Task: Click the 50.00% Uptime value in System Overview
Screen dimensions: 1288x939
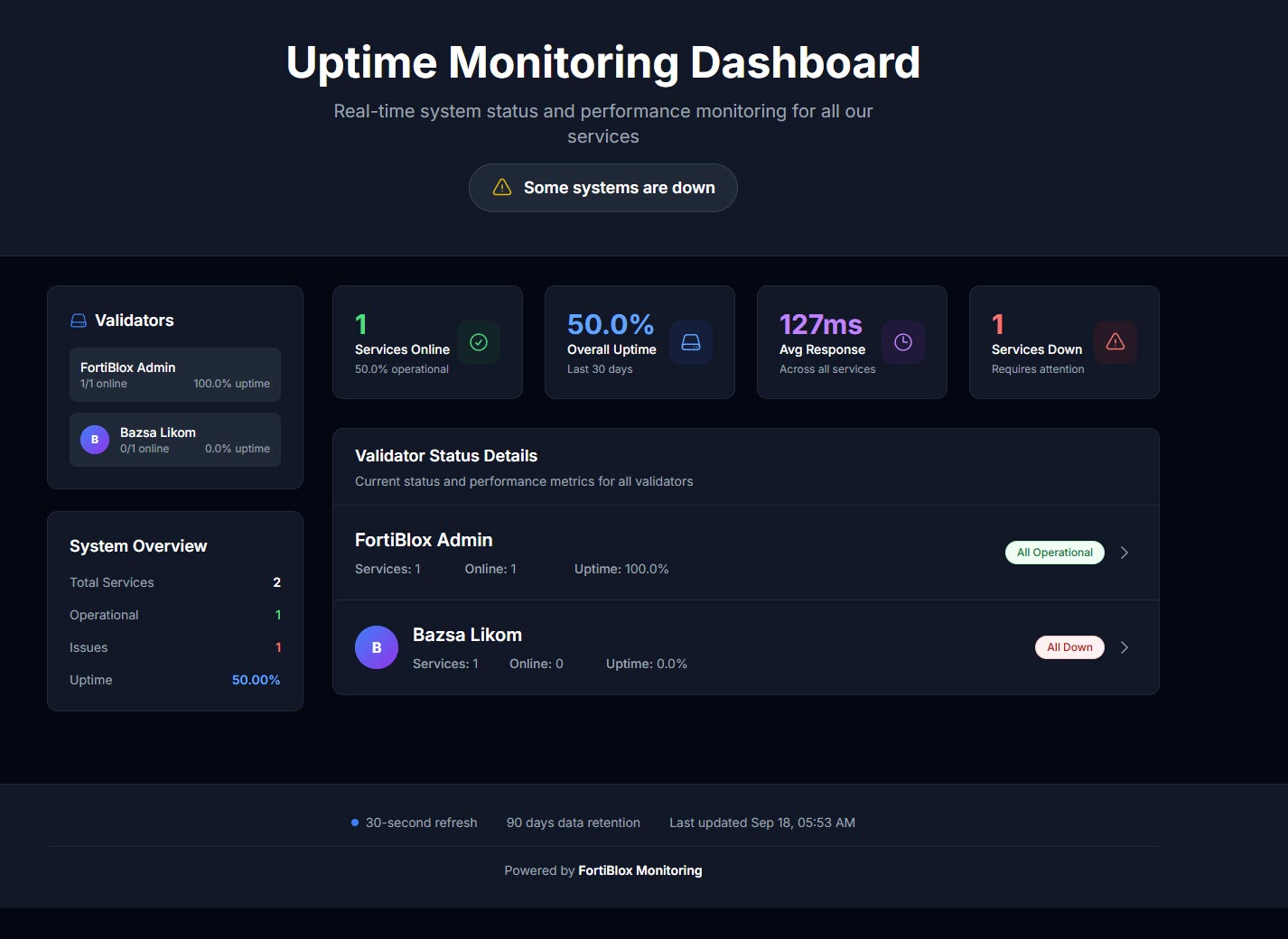Action: click(256, 679)
